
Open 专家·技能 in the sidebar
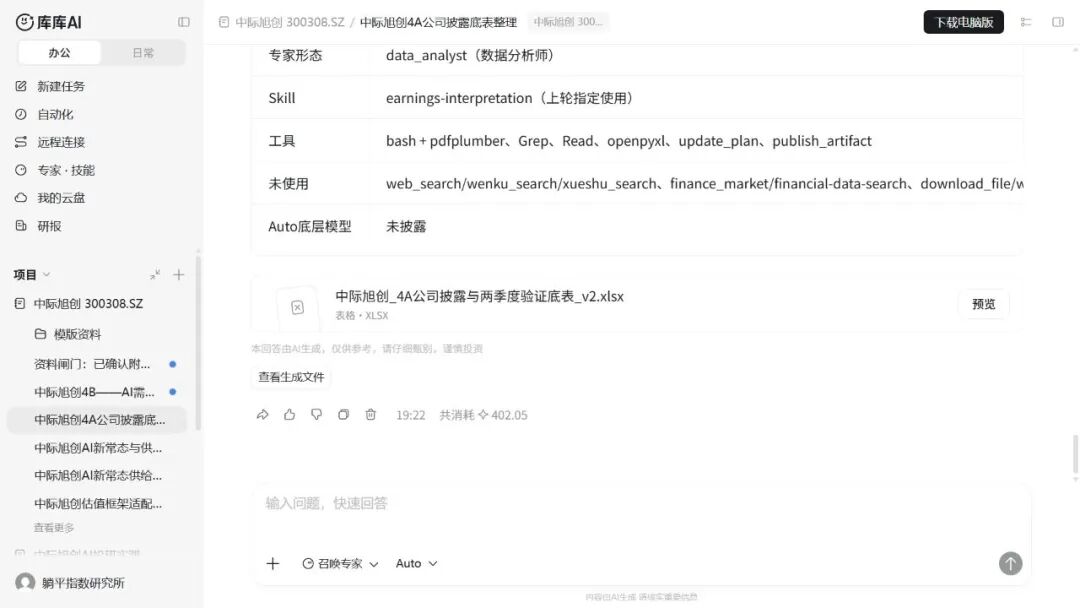click(65, 170)
